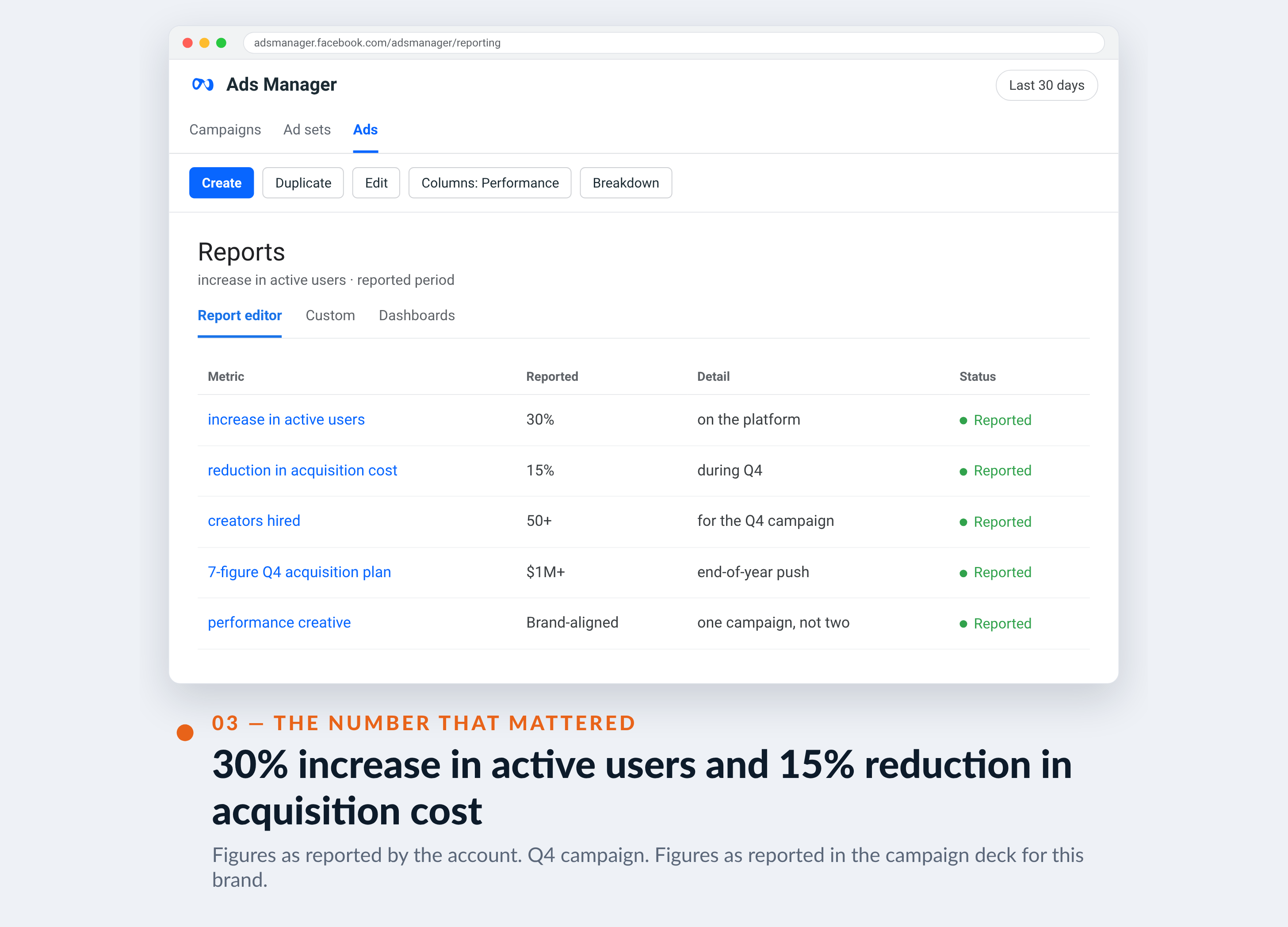Click the yellow window minimize button
Viewport: 1288px width, 927px height.
[204, 43]
